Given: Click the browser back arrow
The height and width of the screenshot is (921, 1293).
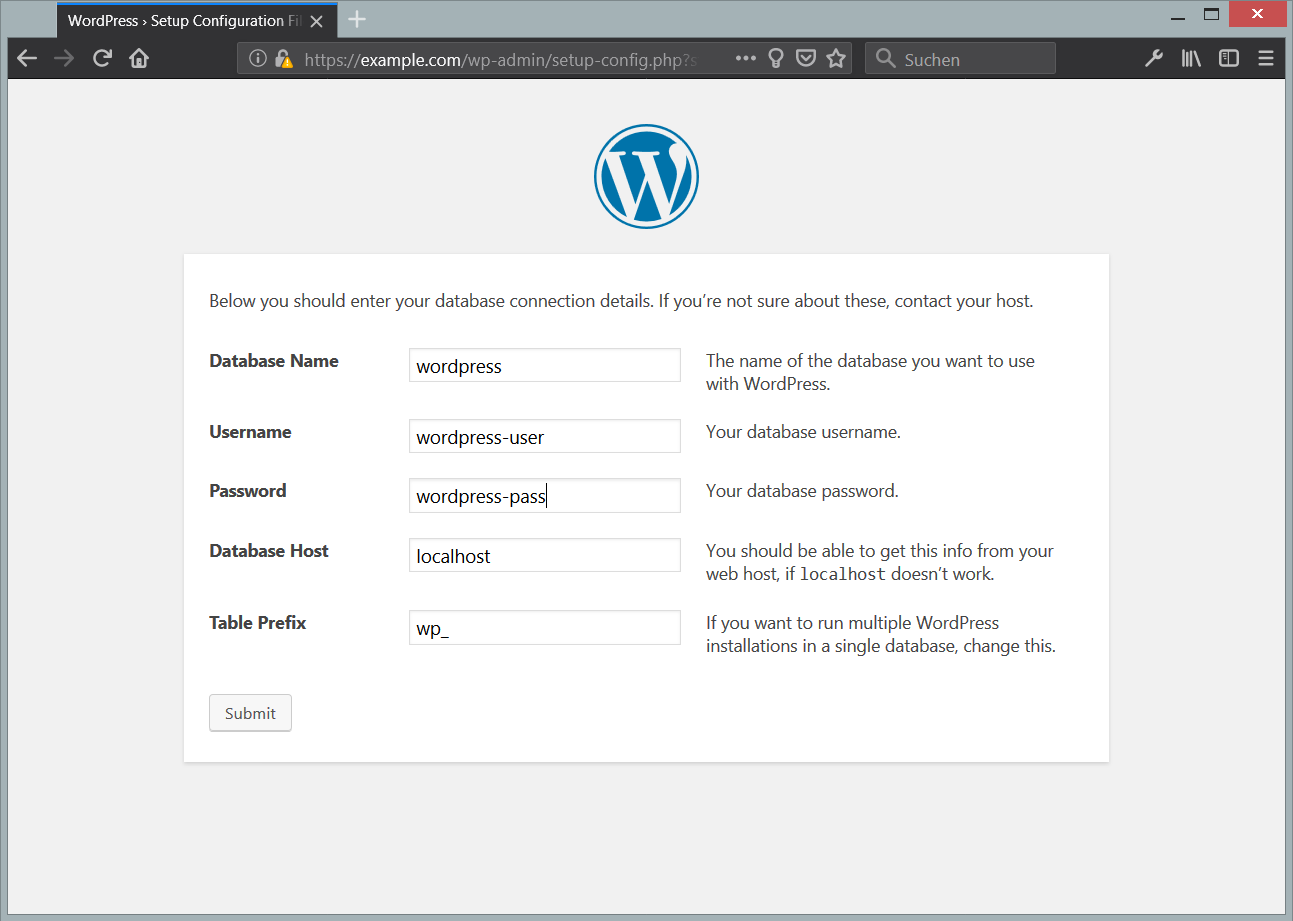Looking at the screenshot, I should coord(27,59).
